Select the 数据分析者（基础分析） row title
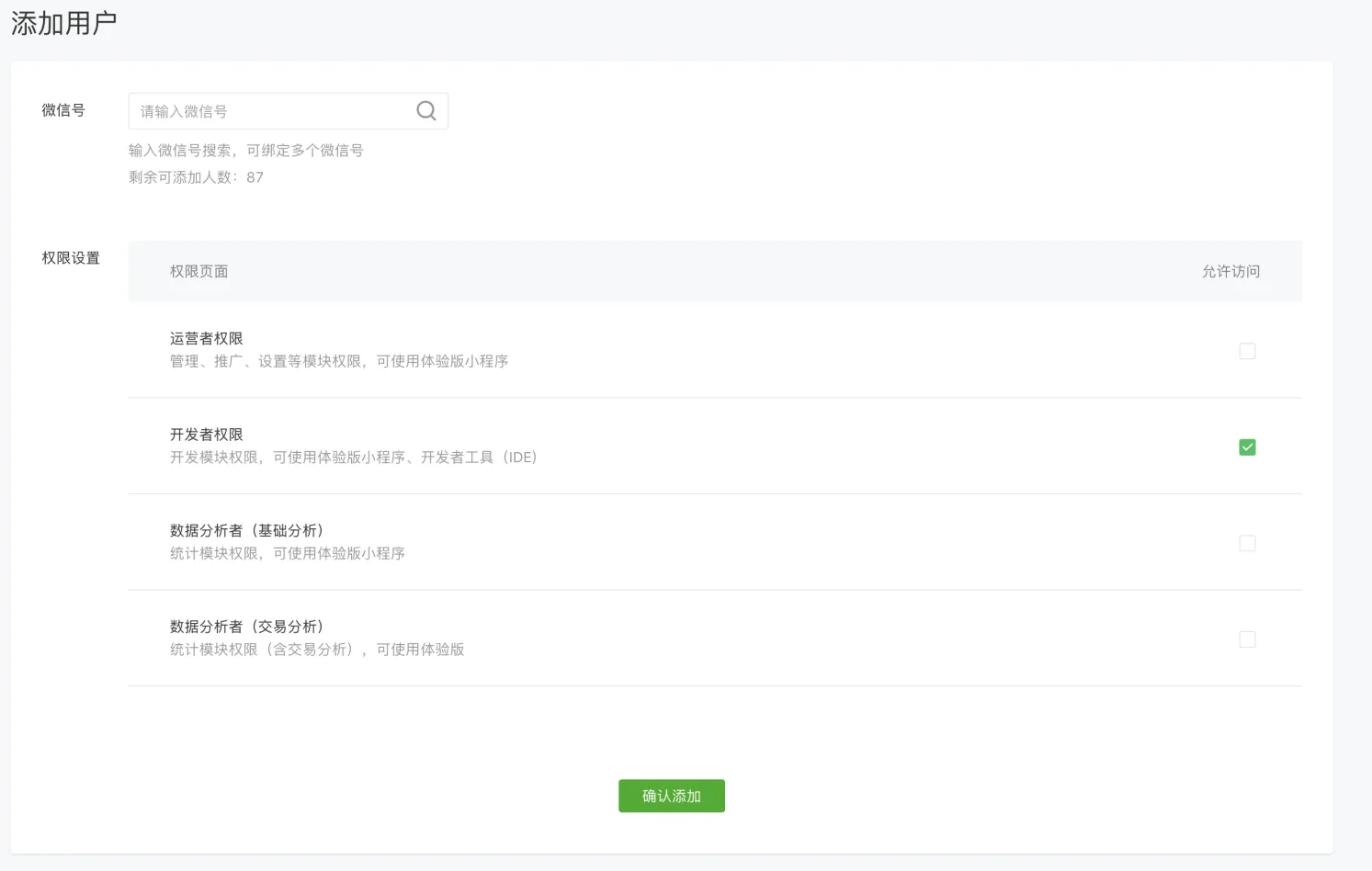Screen dimensions: 1372x871 pyautogui.click(x=246, y=531)
